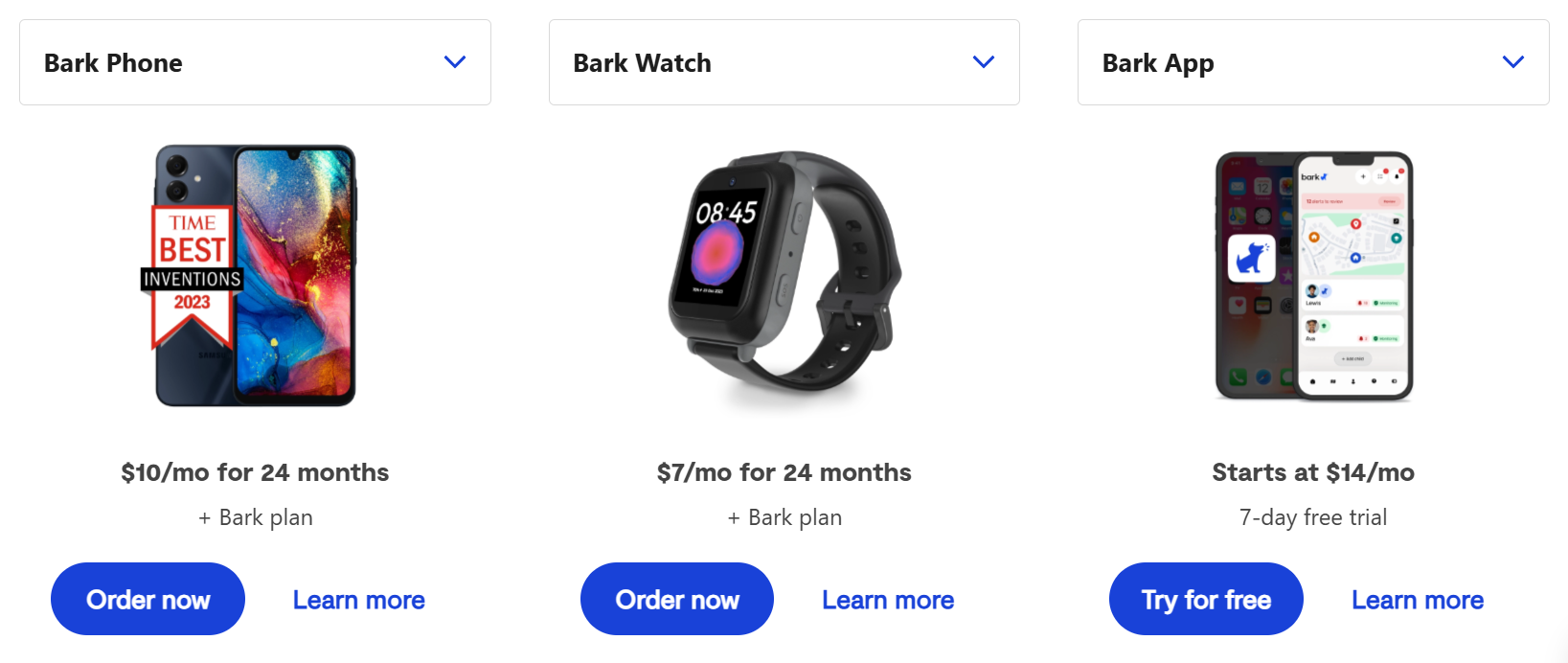Viewport: 1568px width, 663px height.
Task: Order the Bark Phone now
Action: point(148,599)
